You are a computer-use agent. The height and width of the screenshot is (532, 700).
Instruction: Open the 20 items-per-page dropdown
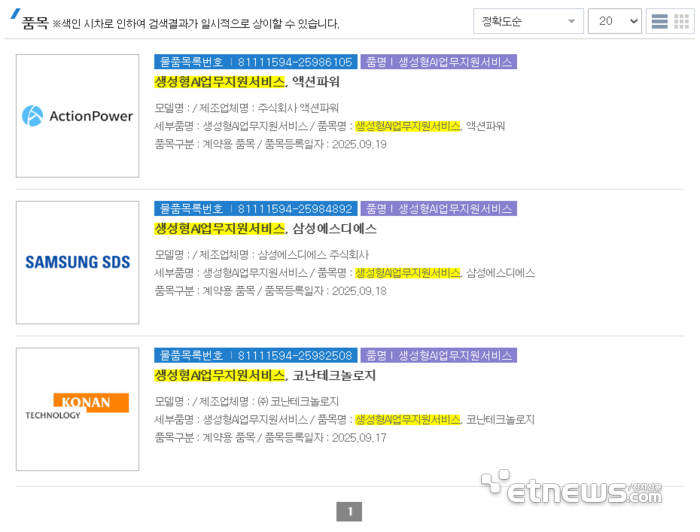[x=615, y=21]
